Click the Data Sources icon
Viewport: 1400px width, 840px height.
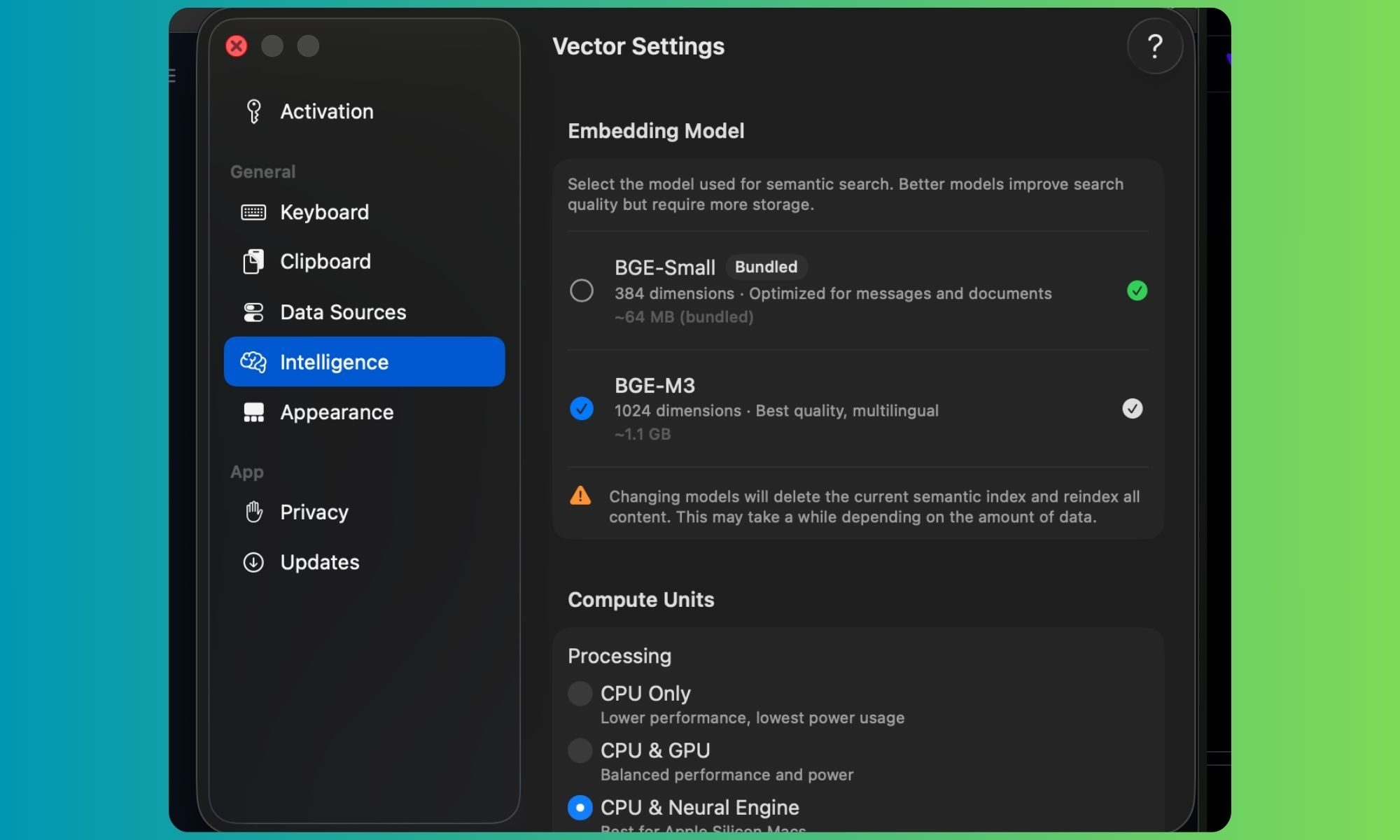tap(253, 311)
